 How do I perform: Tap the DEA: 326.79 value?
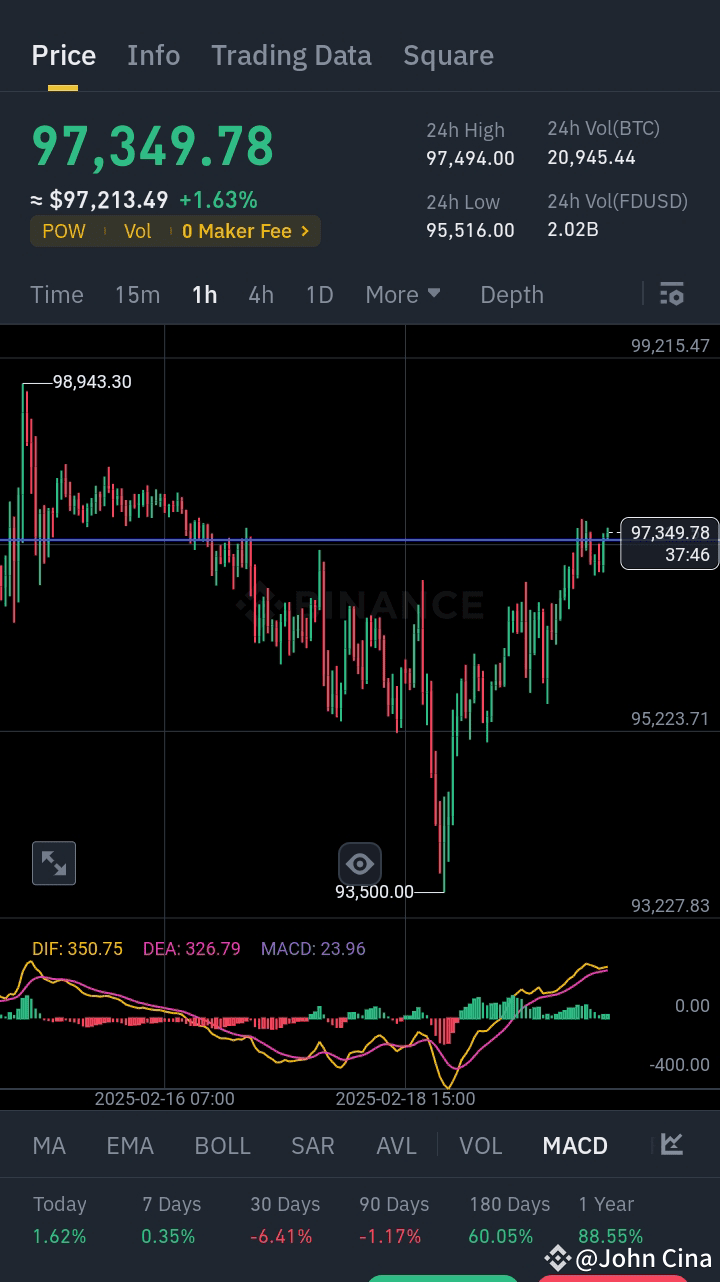192,948
